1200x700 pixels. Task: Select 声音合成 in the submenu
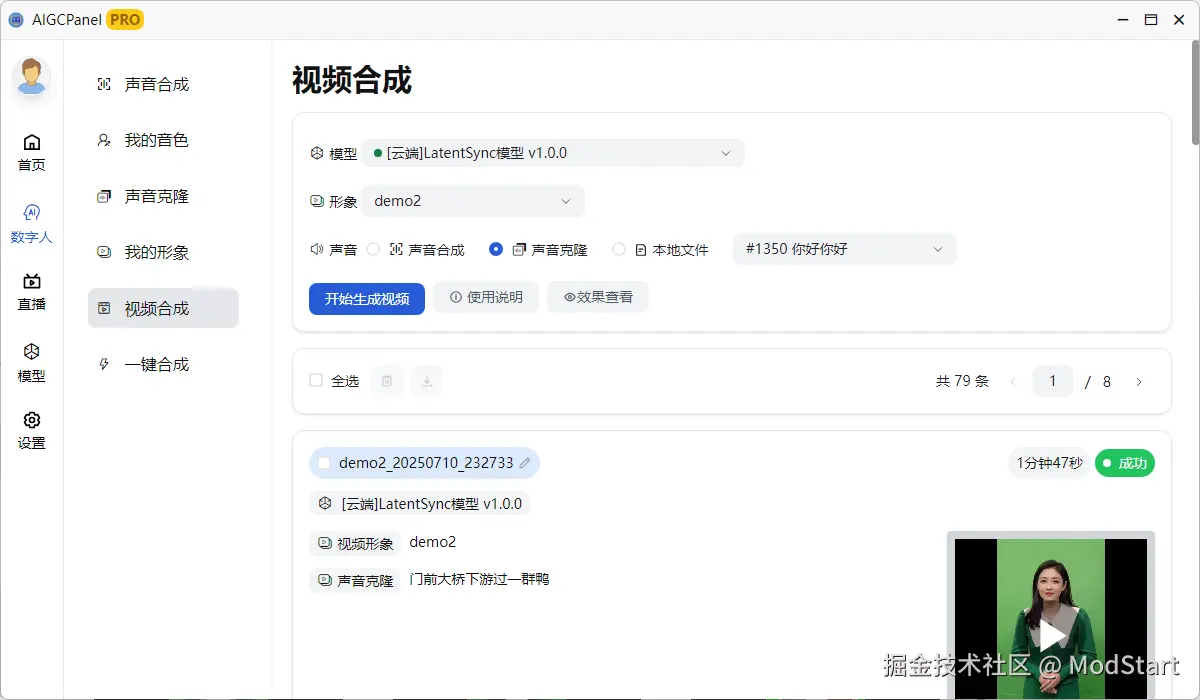pyautogui.click(x=163, y=85)
